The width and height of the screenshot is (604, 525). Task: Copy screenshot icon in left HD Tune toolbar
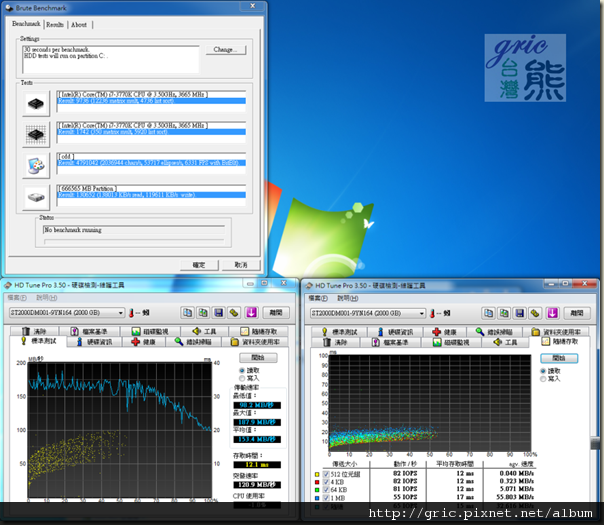coord(203,313)
